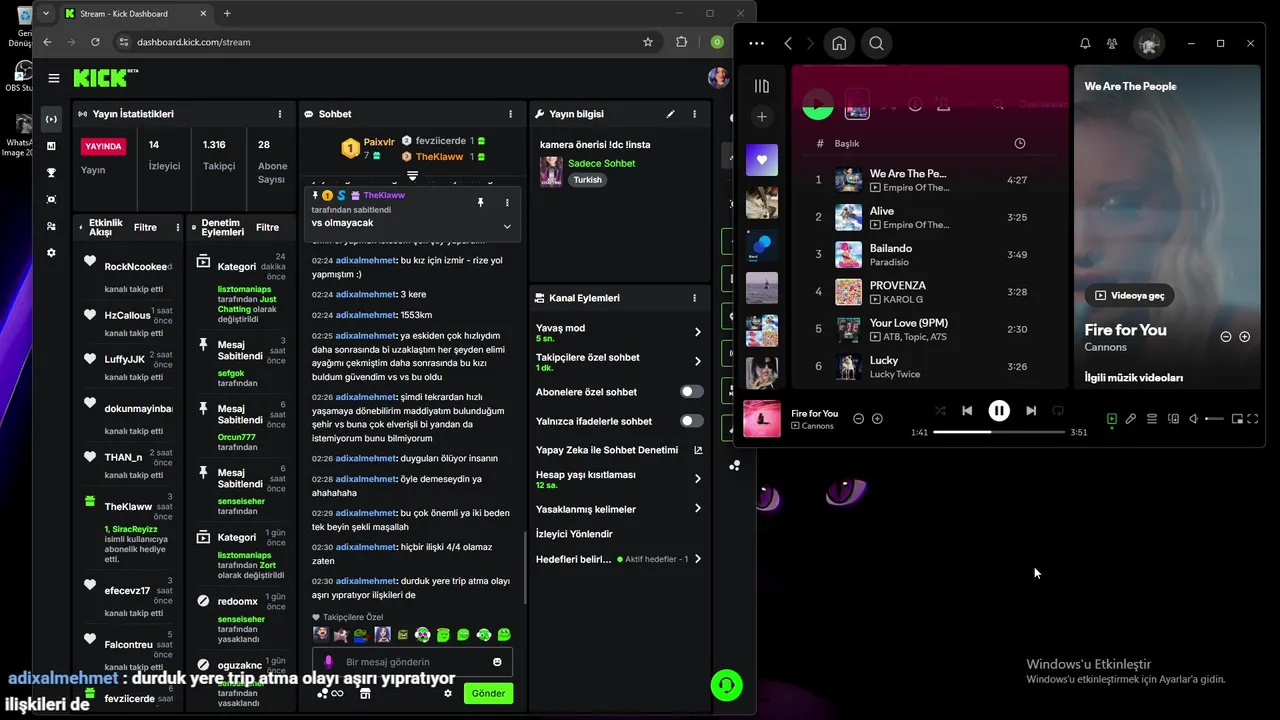Bookmark the Kick dashboard page
This screenshot has height=720, width=1280.
pos(648,42)
